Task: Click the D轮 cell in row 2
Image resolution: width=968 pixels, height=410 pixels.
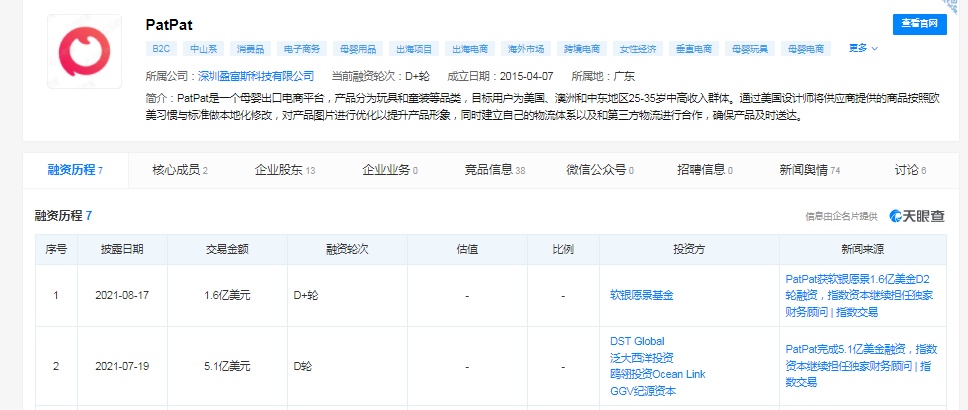Action: (347, 366)
